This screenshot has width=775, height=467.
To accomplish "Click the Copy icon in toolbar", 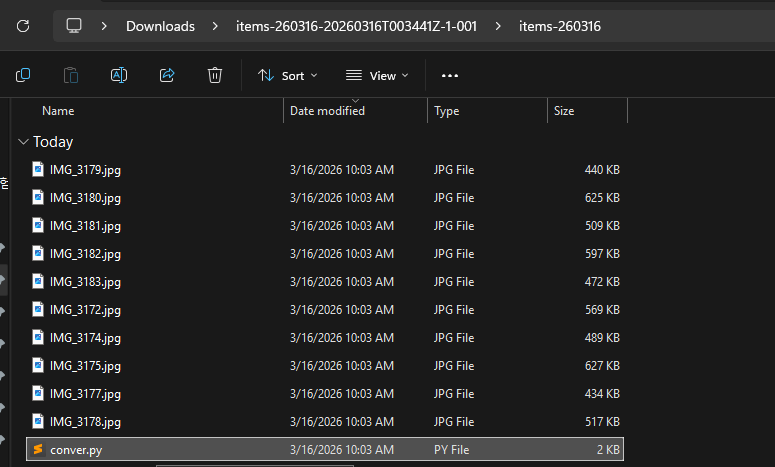I will pyautogui.click(x=23, y=75).
